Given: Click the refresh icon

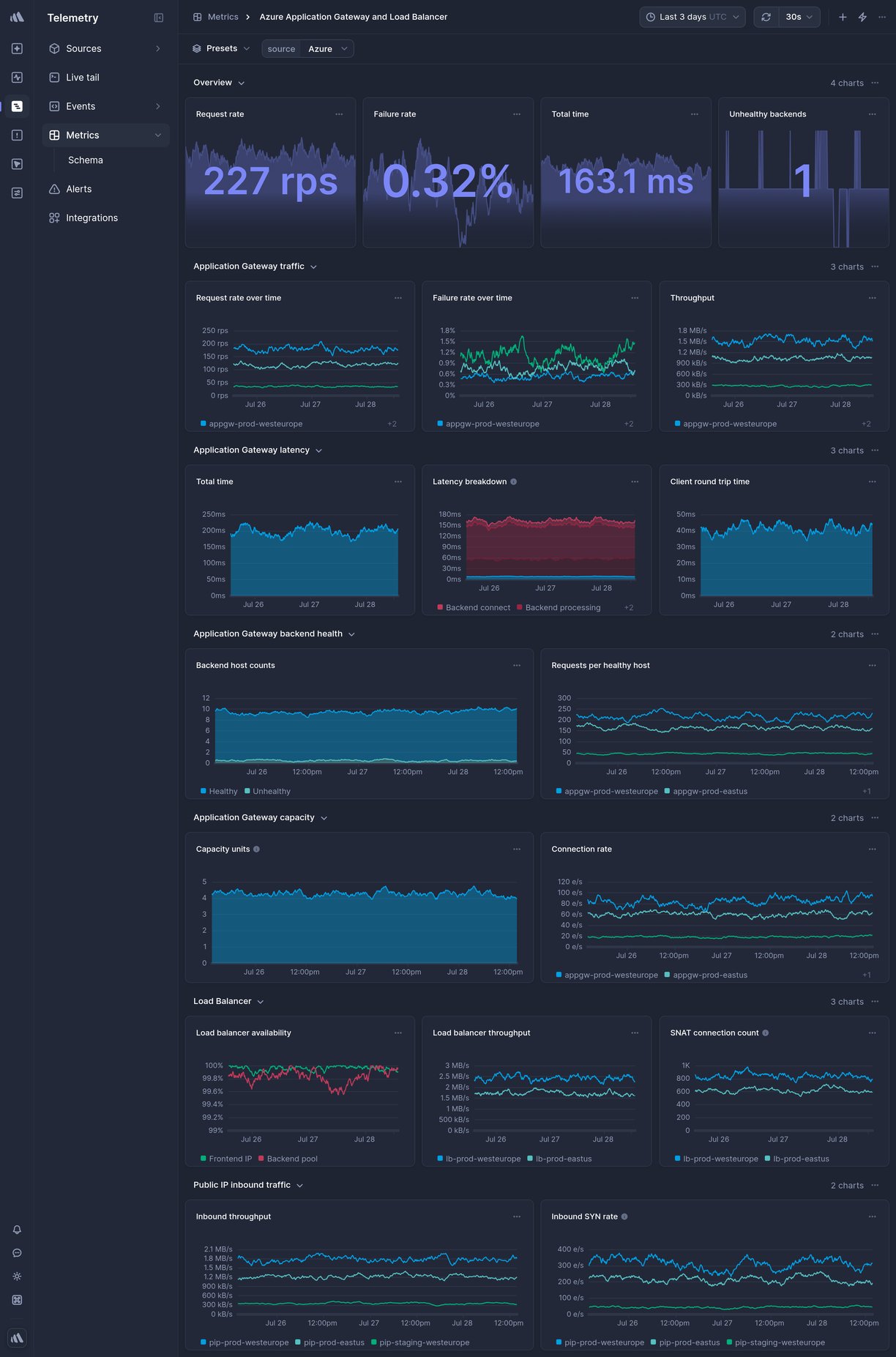Looking at the screenshot, I should point(766,17).
